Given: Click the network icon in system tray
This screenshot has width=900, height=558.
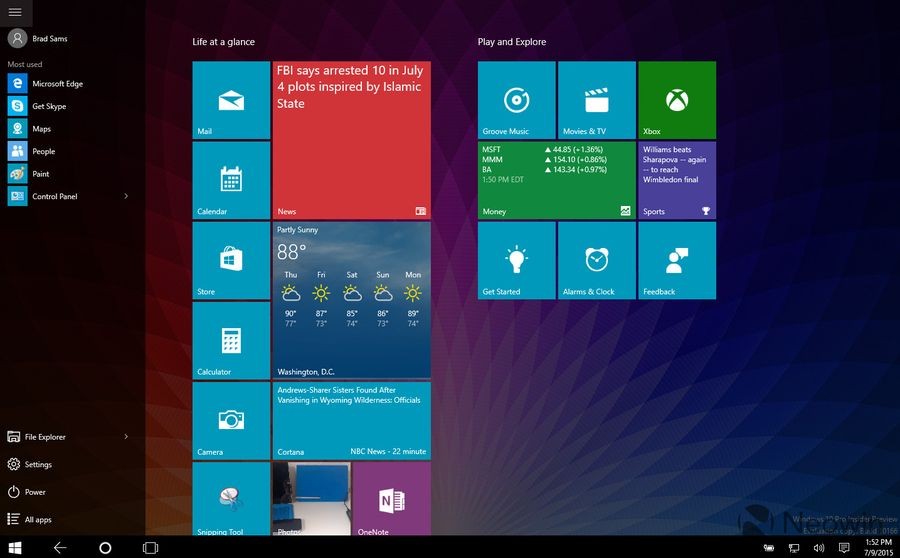Looking at the screenshot, I should [794, 548].
